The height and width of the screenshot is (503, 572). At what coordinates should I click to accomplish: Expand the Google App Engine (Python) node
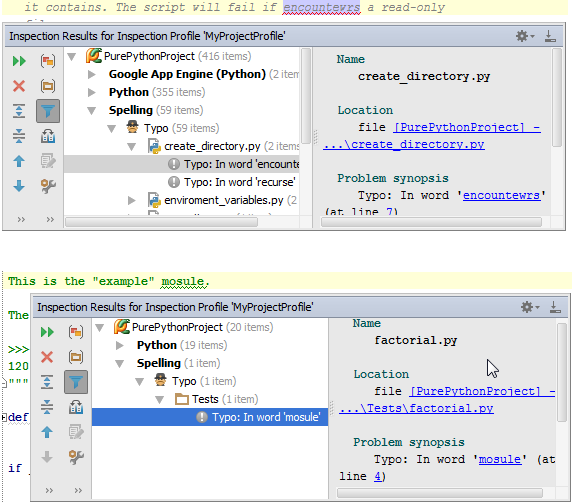coord(92,74)
